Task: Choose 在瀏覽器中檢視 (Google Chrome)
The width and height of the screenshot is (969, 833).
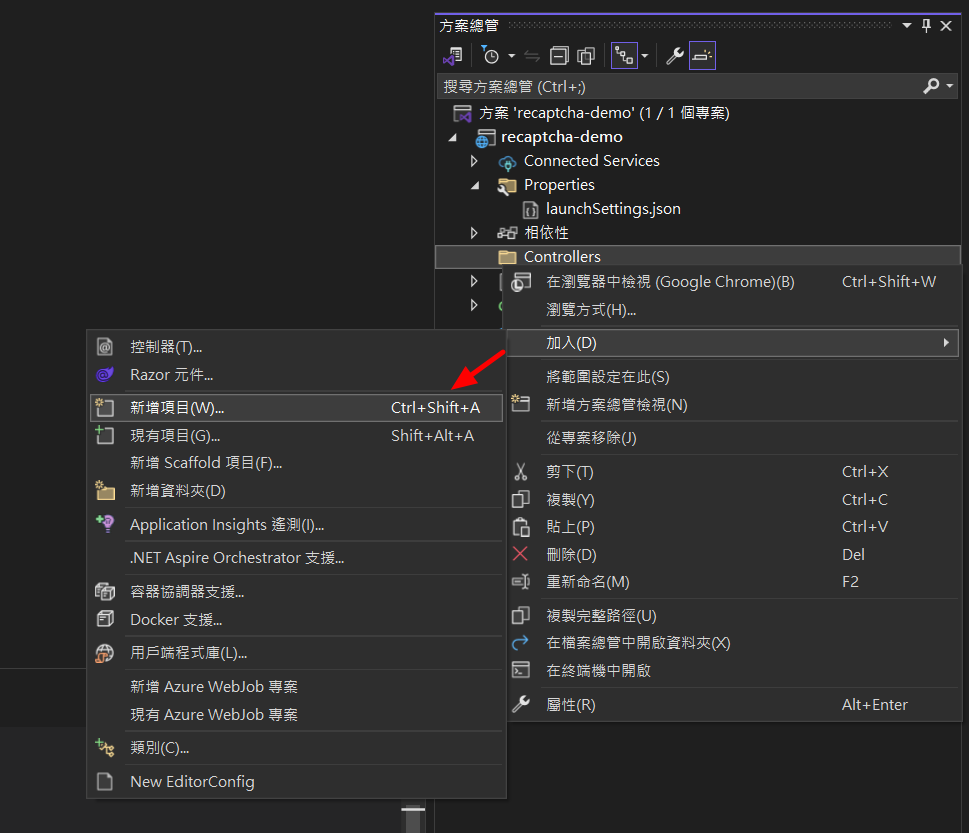Action: pyautogui.click(x=732, y=282)
